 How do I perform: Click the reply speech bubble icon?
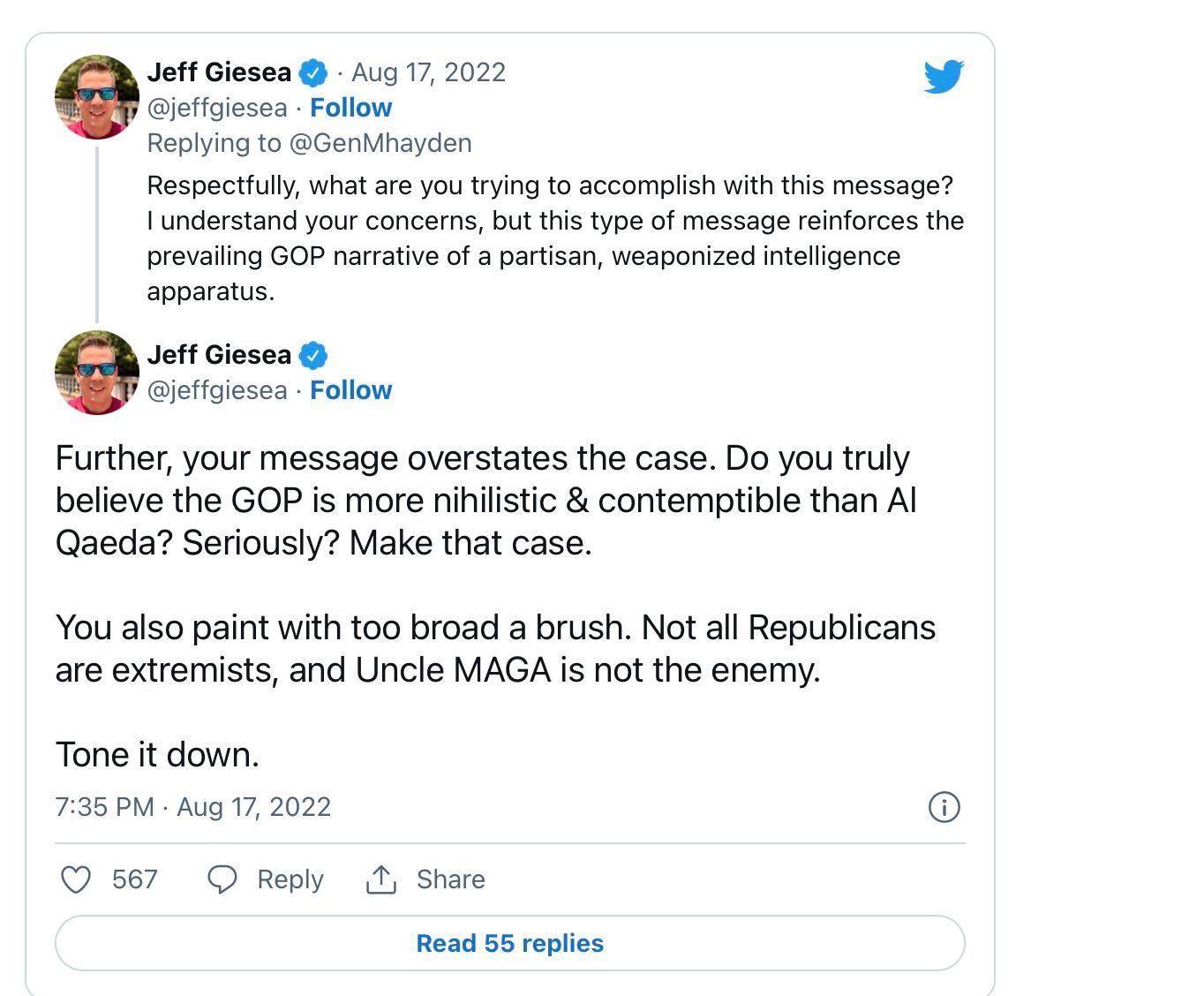pyautogui.click(x=222, y=879)
